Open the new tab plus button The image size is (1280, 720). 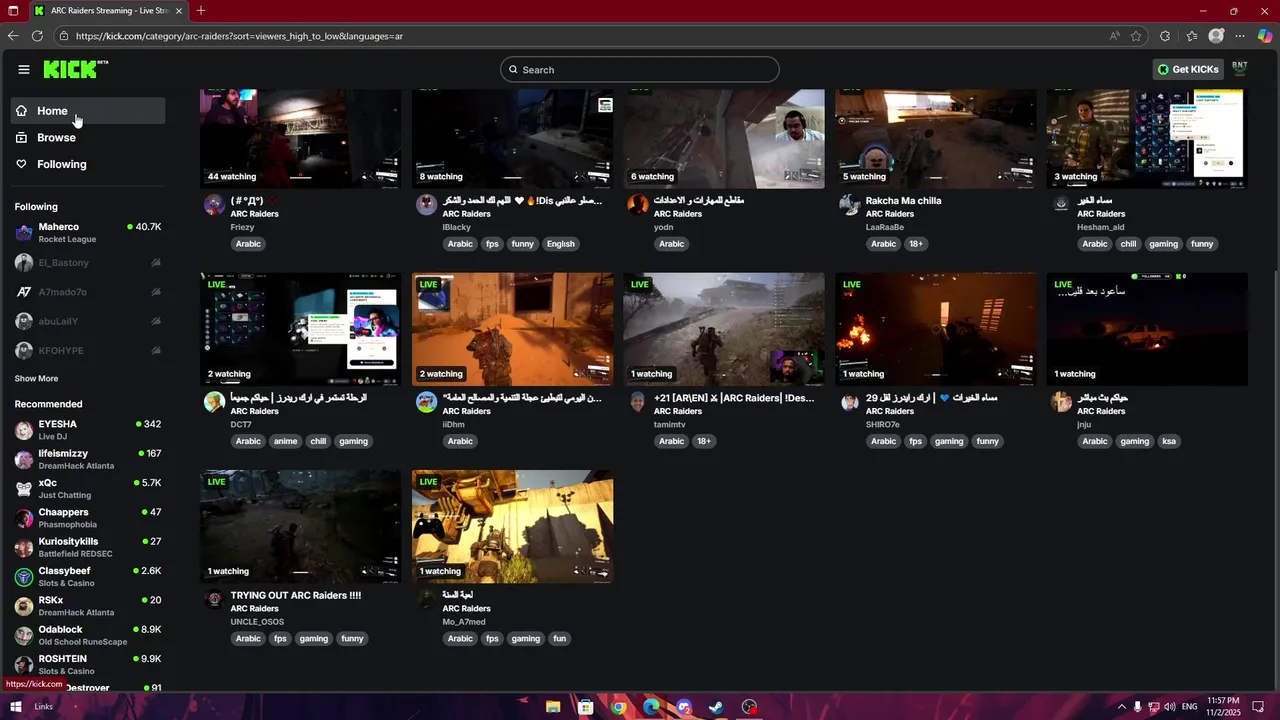pos(201,11)
